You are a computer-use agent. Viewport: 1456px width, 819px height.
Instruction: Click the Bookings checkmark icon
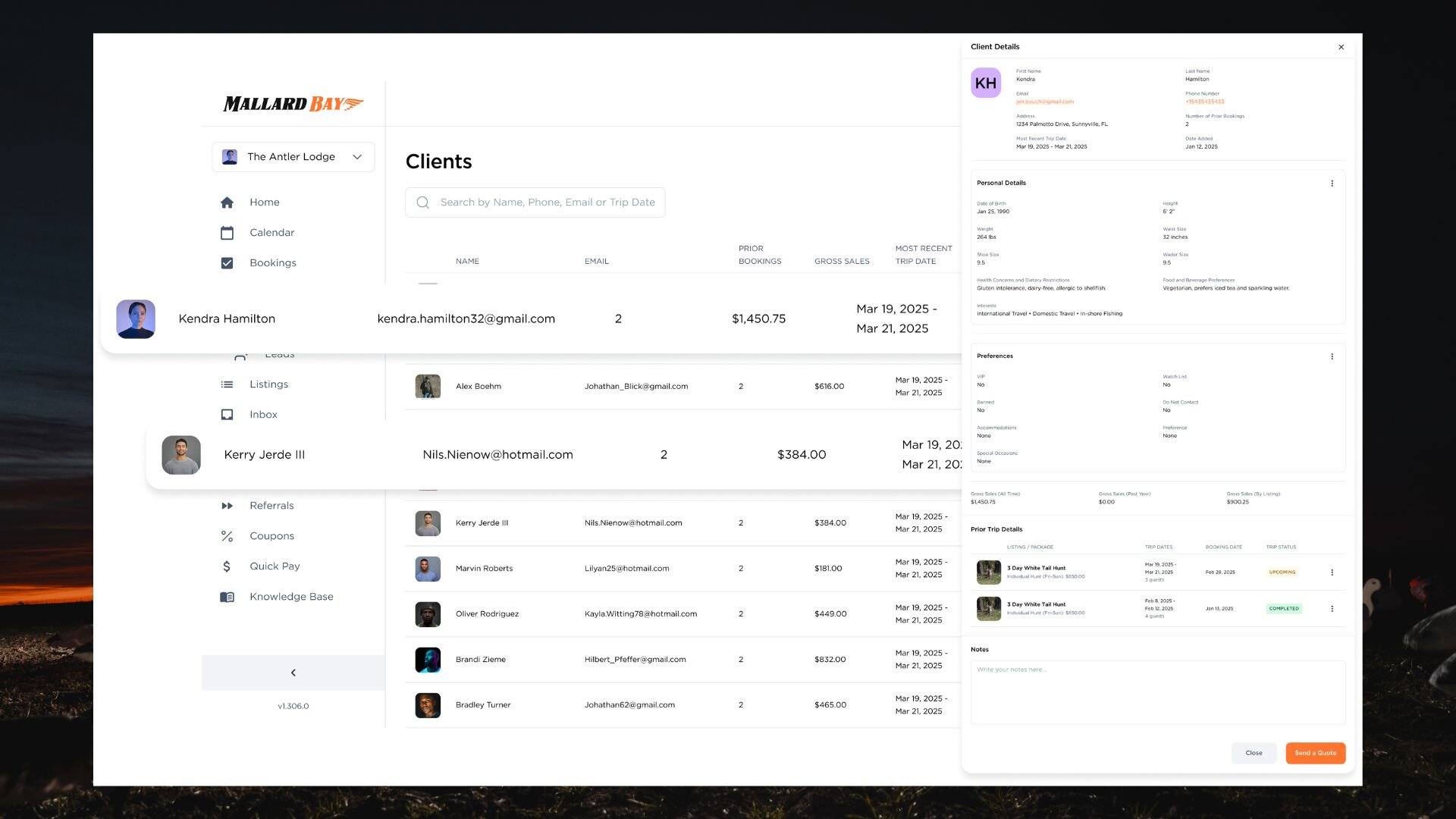[227, 263]
